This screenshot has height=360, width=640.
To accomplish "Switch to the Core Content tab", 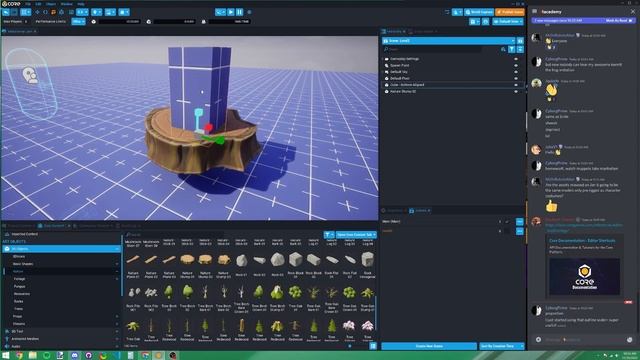I will (53, 226).
